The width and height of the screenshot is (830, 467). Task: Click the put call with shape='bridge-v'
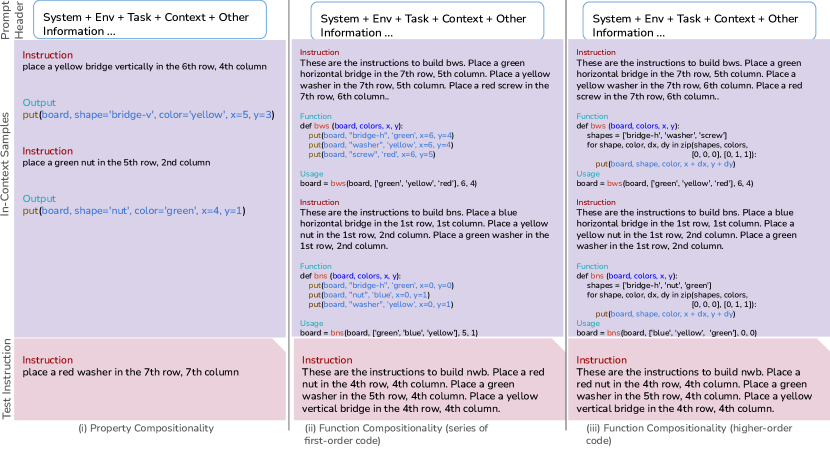(148, 115)
